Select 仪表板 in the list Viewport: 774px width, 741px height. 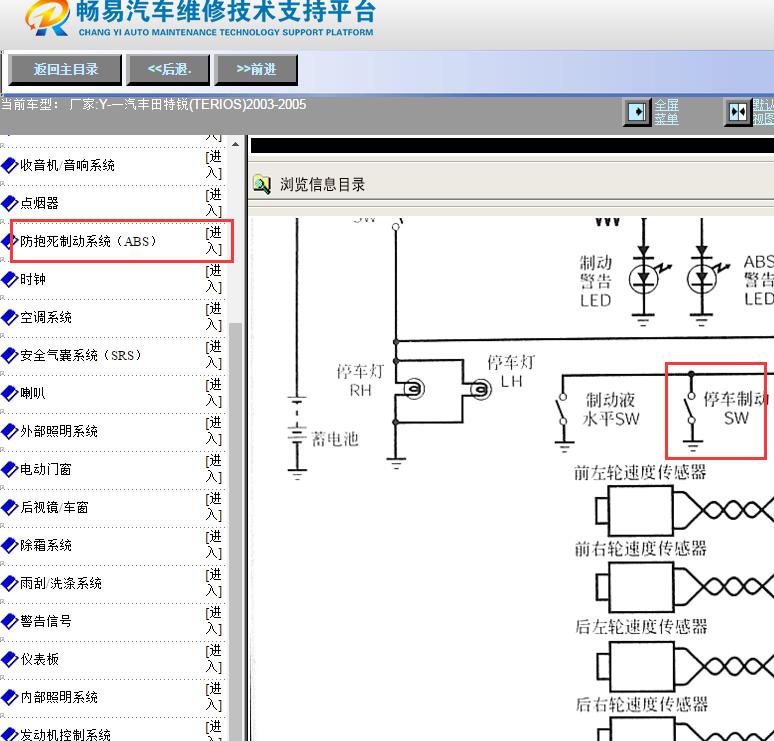point(39,660)
